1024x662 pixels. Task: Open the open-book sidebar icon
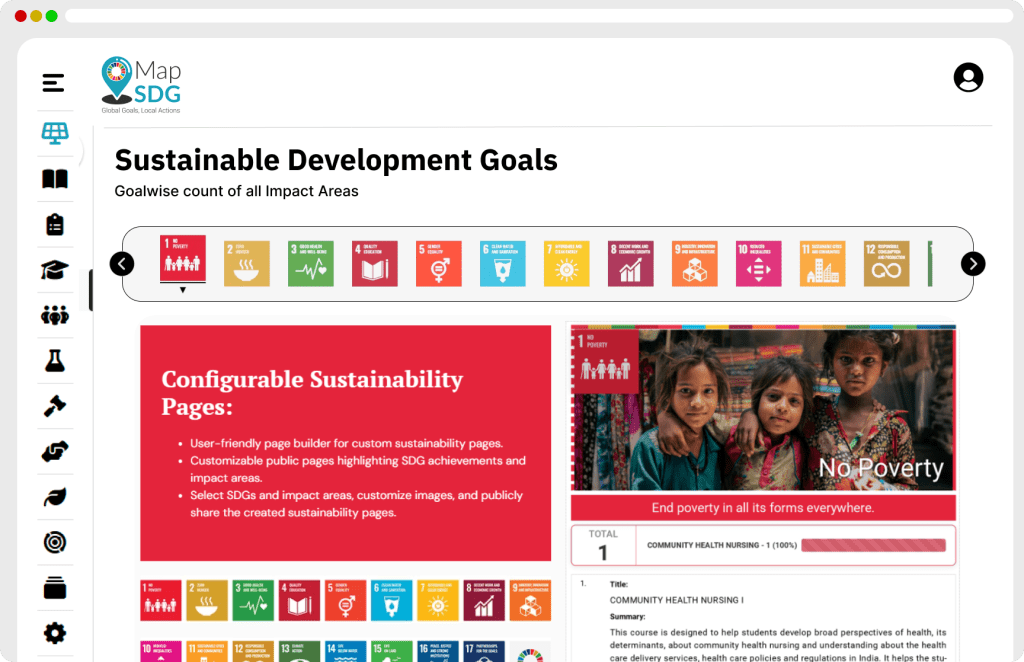[x=55, y=179]
